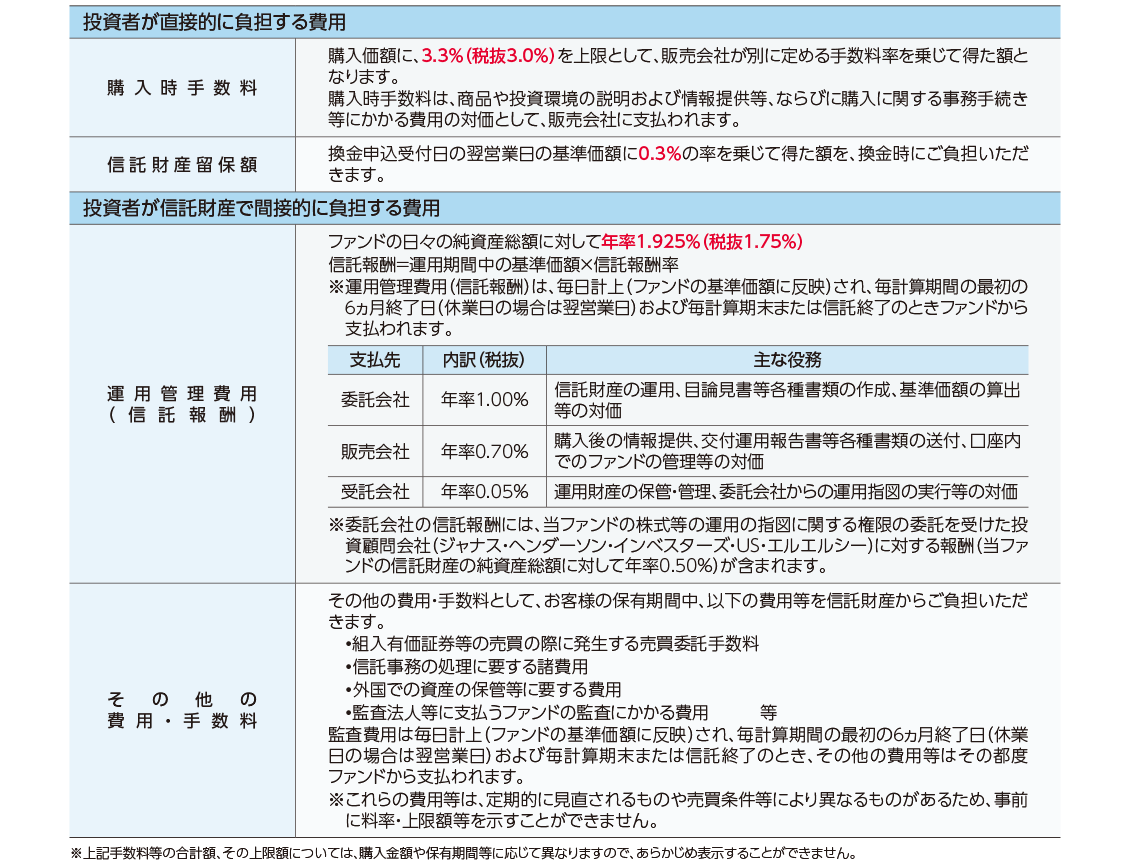Image resolution: width=1130 pixels, height=863 pixels.
Task: Click the 年率0.70% cell
Action: click(x=484, y=451)
